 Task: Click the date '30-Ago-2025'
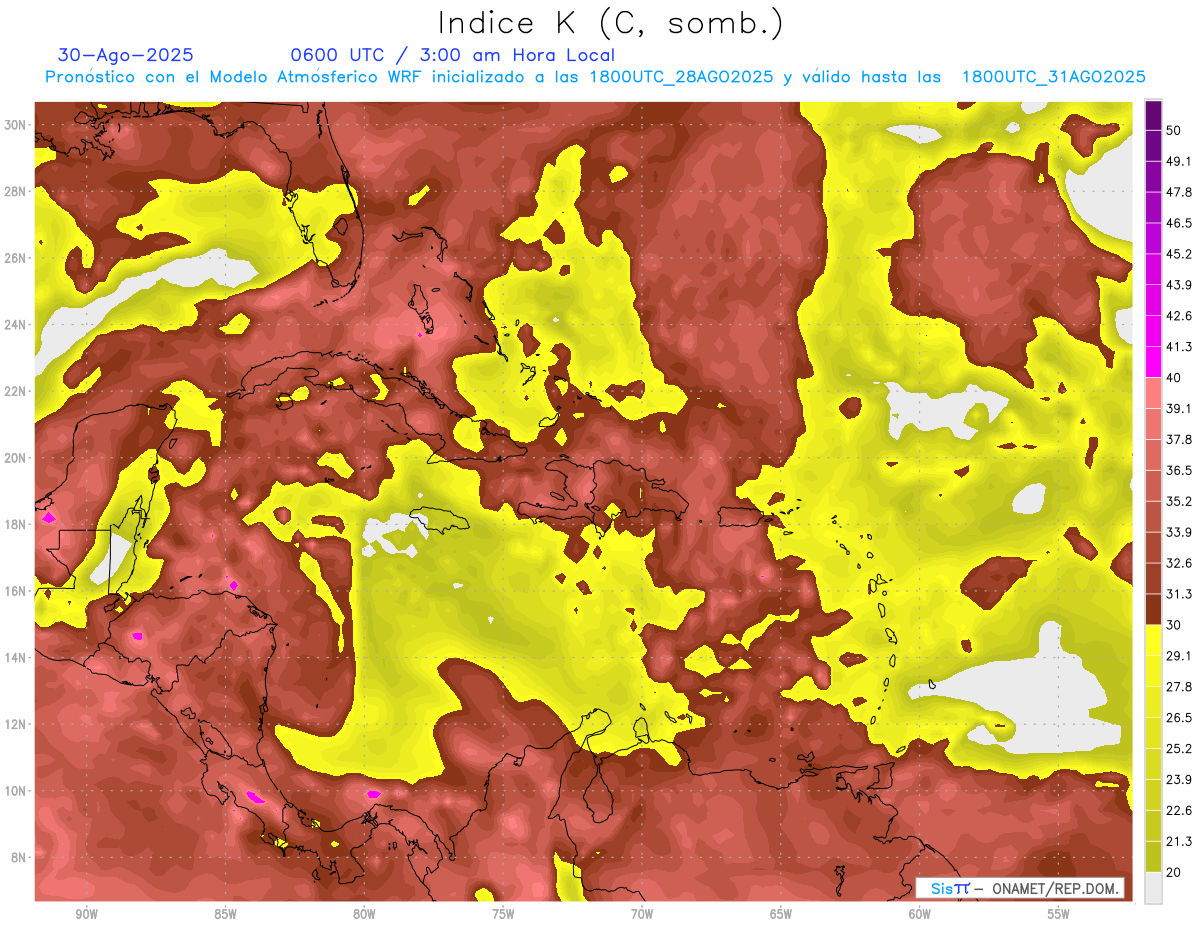(126, 55)
